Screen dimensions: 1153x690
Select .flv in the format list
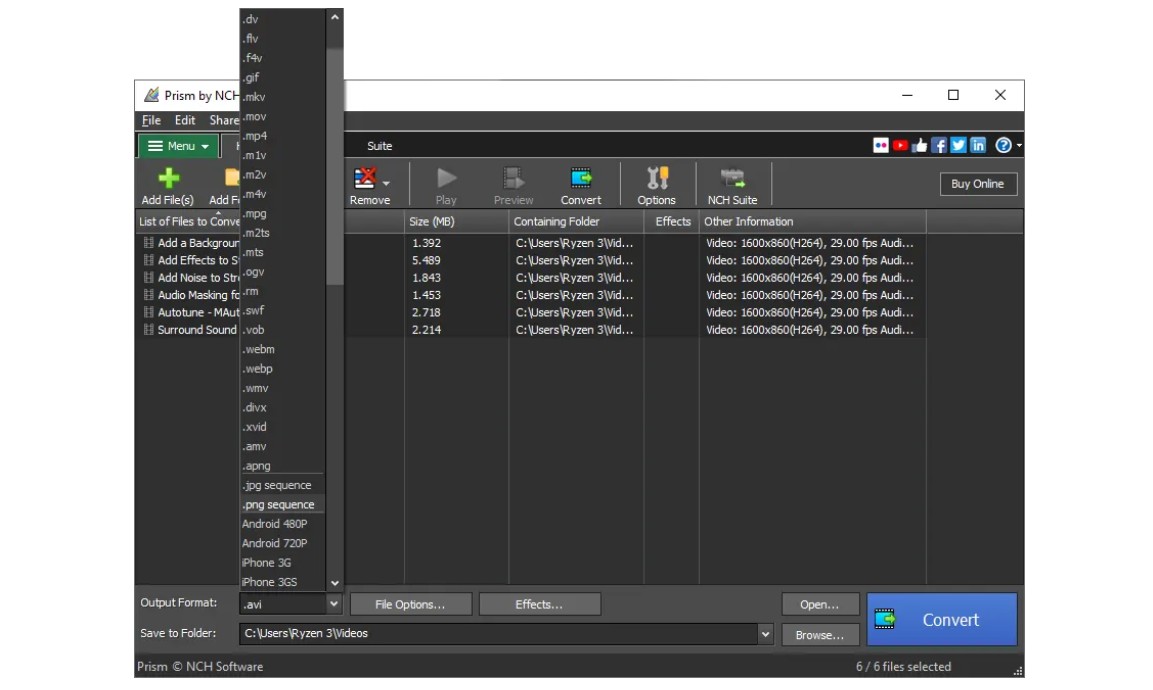point(282,38)
